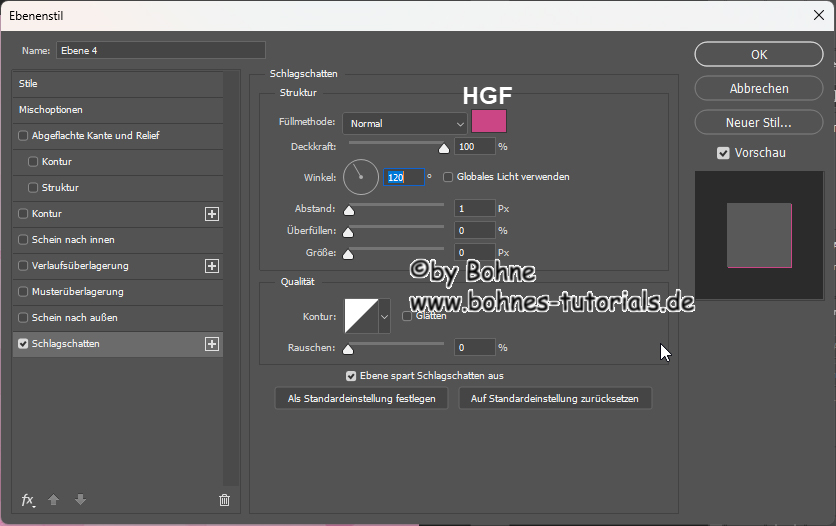Click the Winkel angle dial

click(x=361, y=177)
